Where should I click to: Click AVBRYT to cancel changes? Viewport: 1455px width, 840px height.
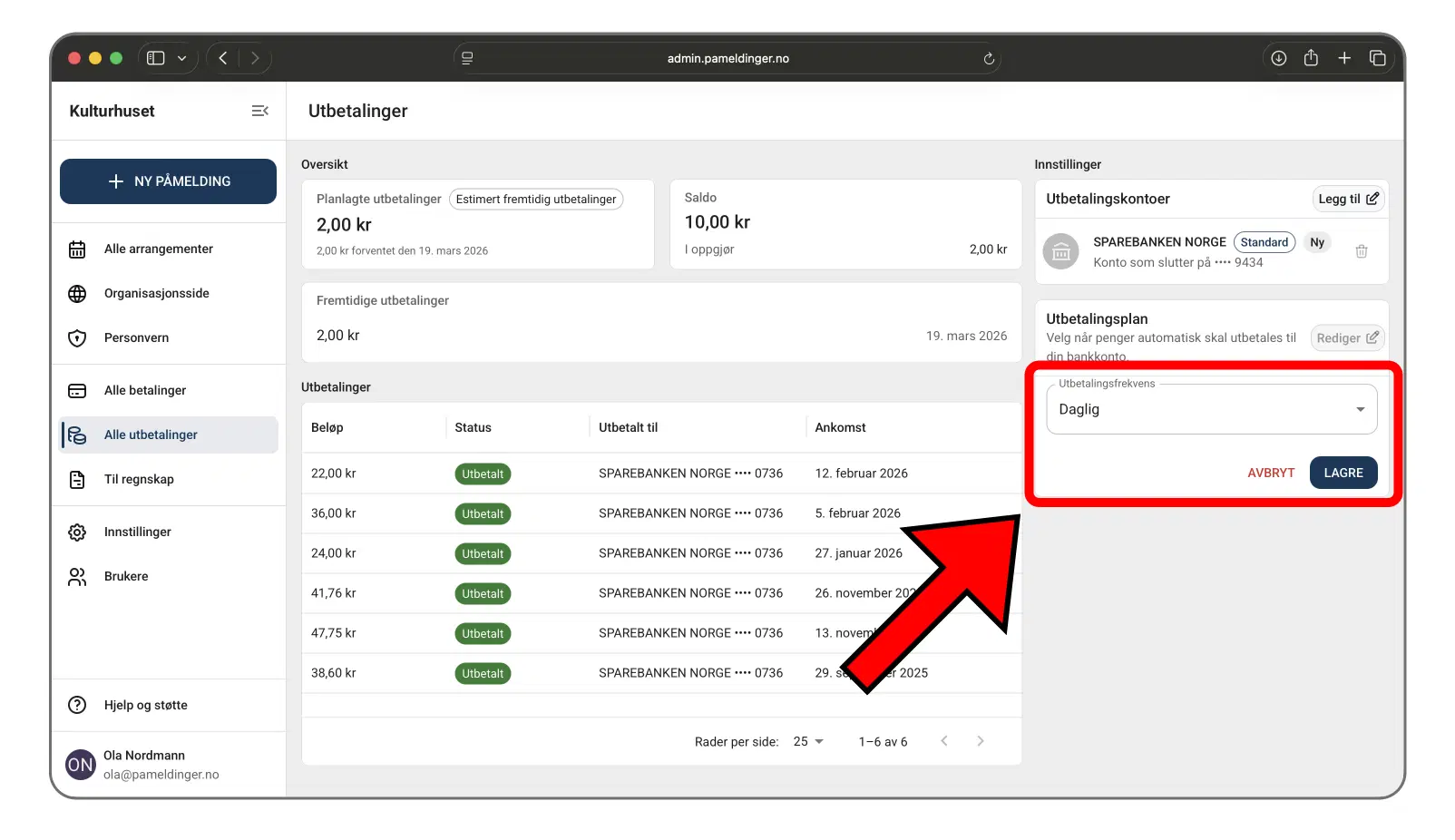click(1270, 474)
